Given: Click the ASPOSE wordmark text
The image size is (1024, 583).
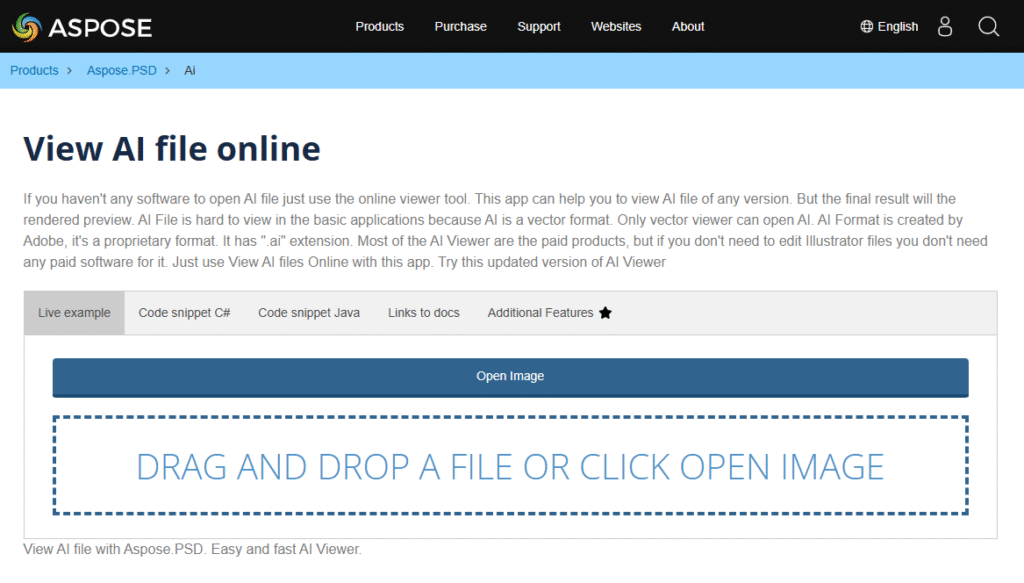Looking at the screenshot, I should [x=100, y=27].
